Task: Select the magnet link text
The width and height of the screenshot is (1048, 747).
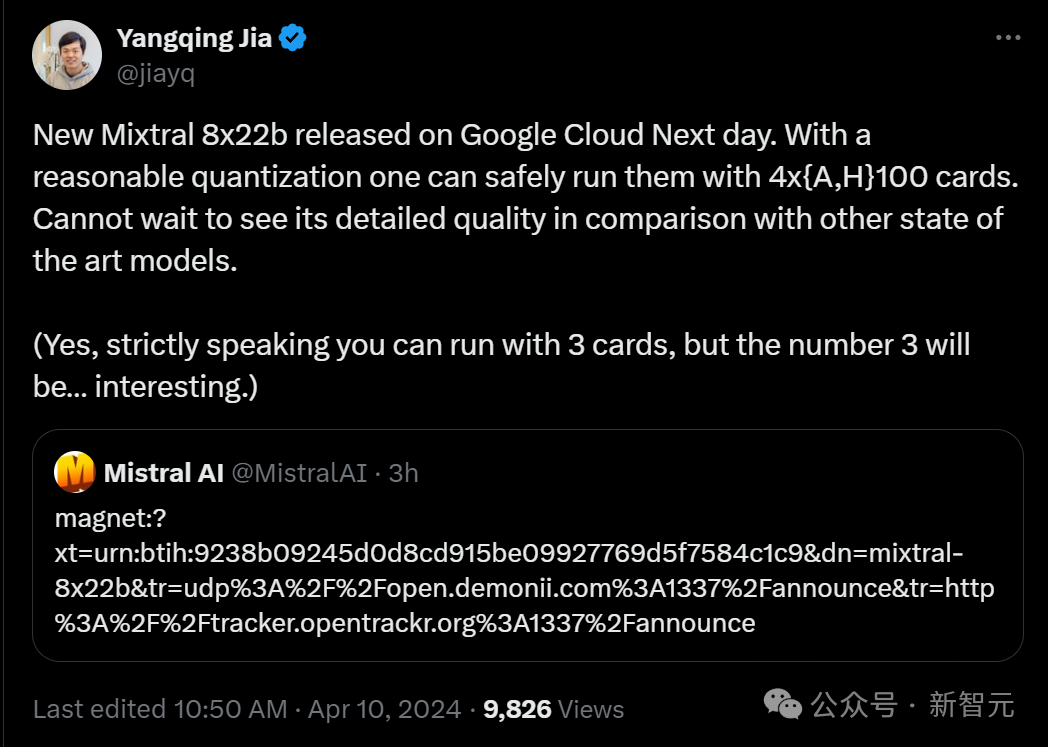Action: coord(524,571)
